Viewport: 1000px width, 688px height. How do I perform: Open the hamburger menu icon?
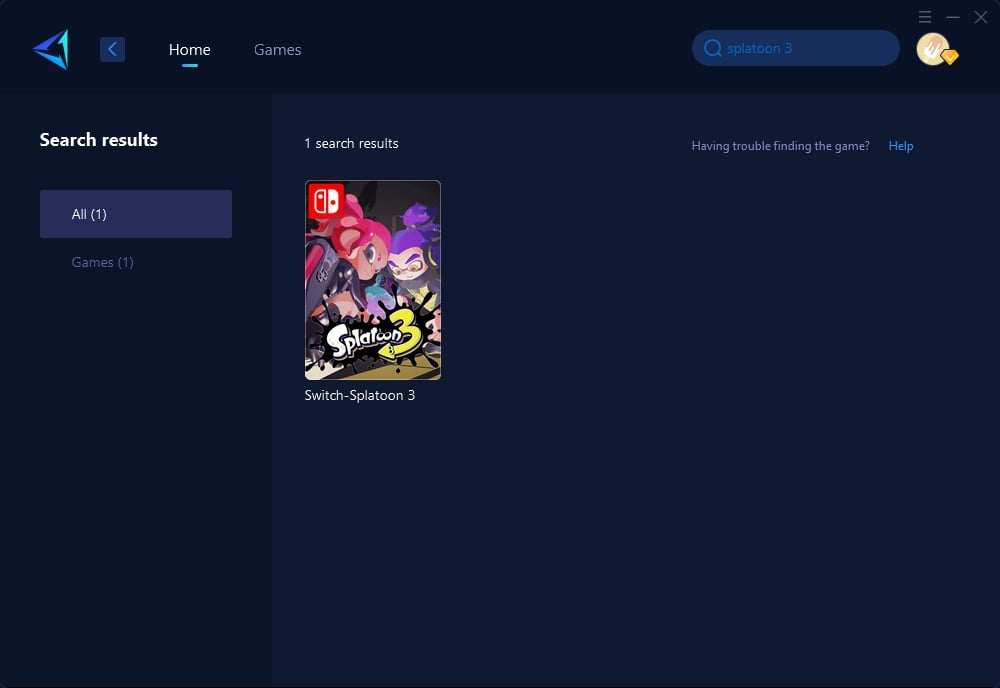pyautogui.click(x=925, y=17)
